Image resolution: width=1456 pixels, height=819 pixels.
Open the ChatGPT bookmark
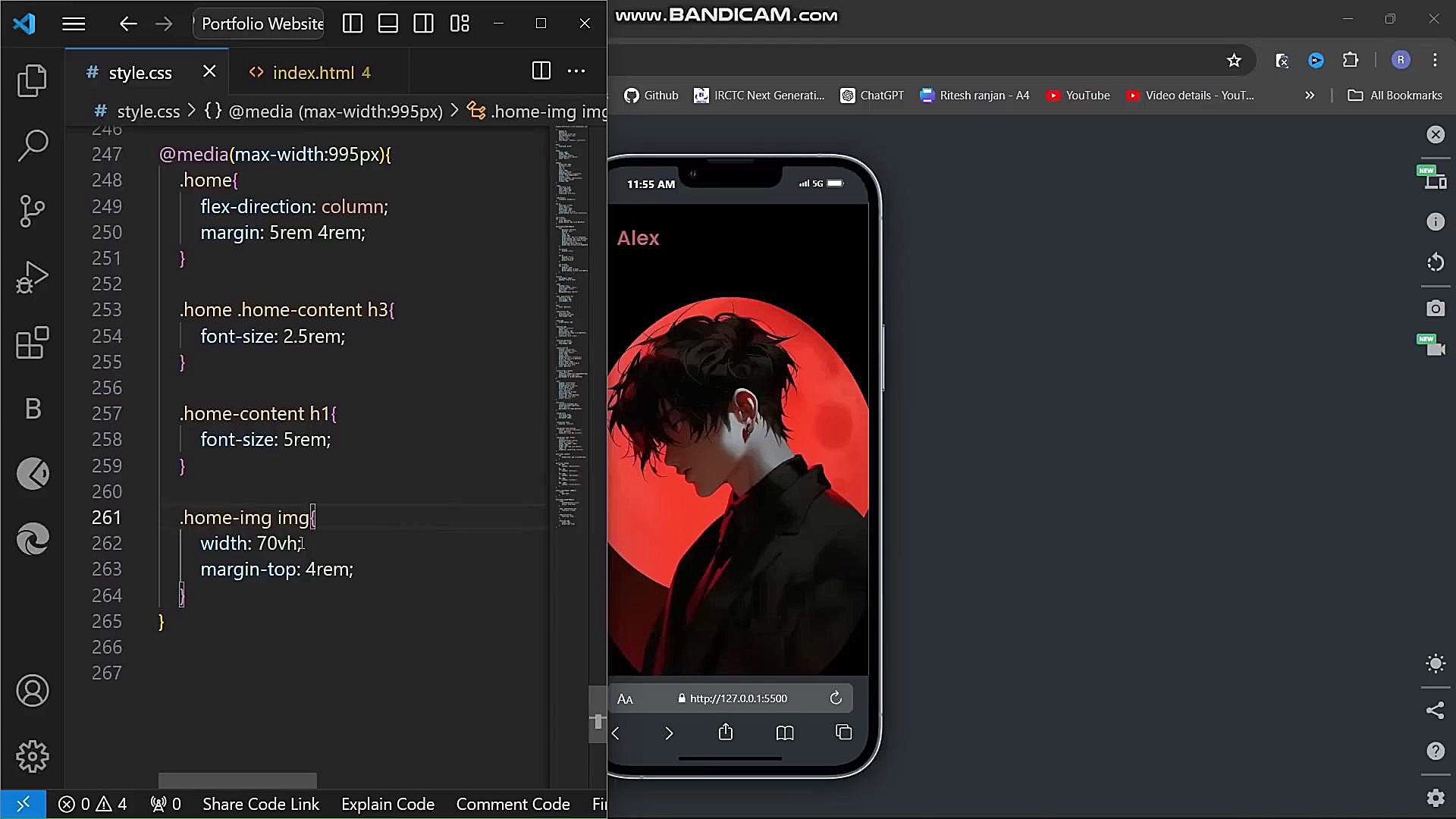(x=872, y=96)
